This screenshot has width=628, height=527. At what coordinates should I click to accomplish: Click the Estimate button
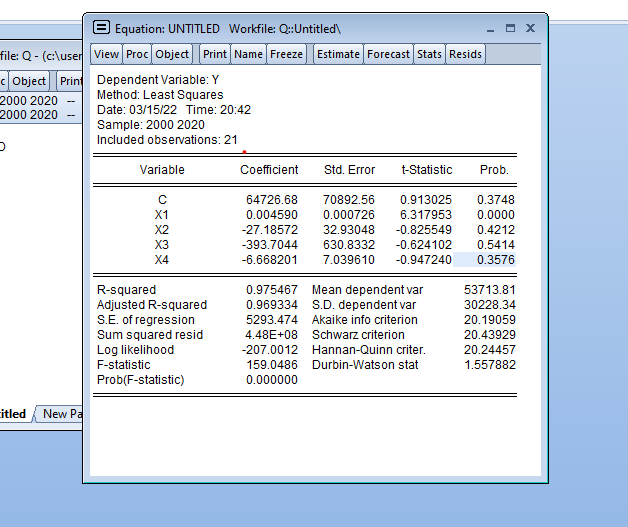(x=338, y=54)
